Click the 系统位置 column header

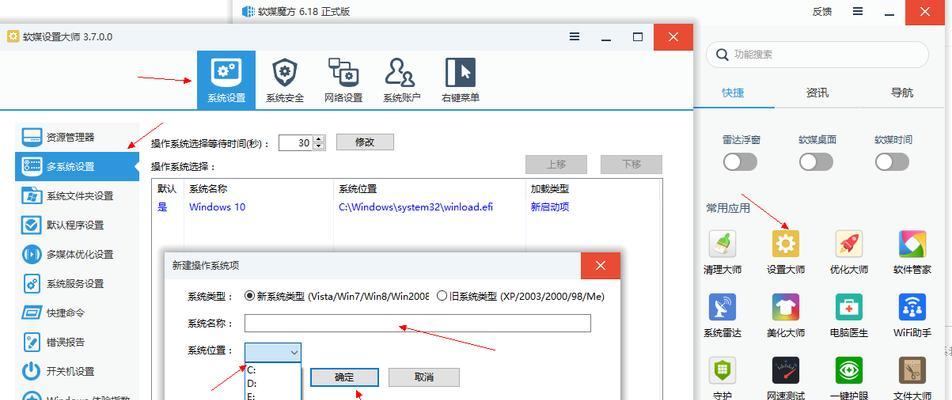click(358, 189)
